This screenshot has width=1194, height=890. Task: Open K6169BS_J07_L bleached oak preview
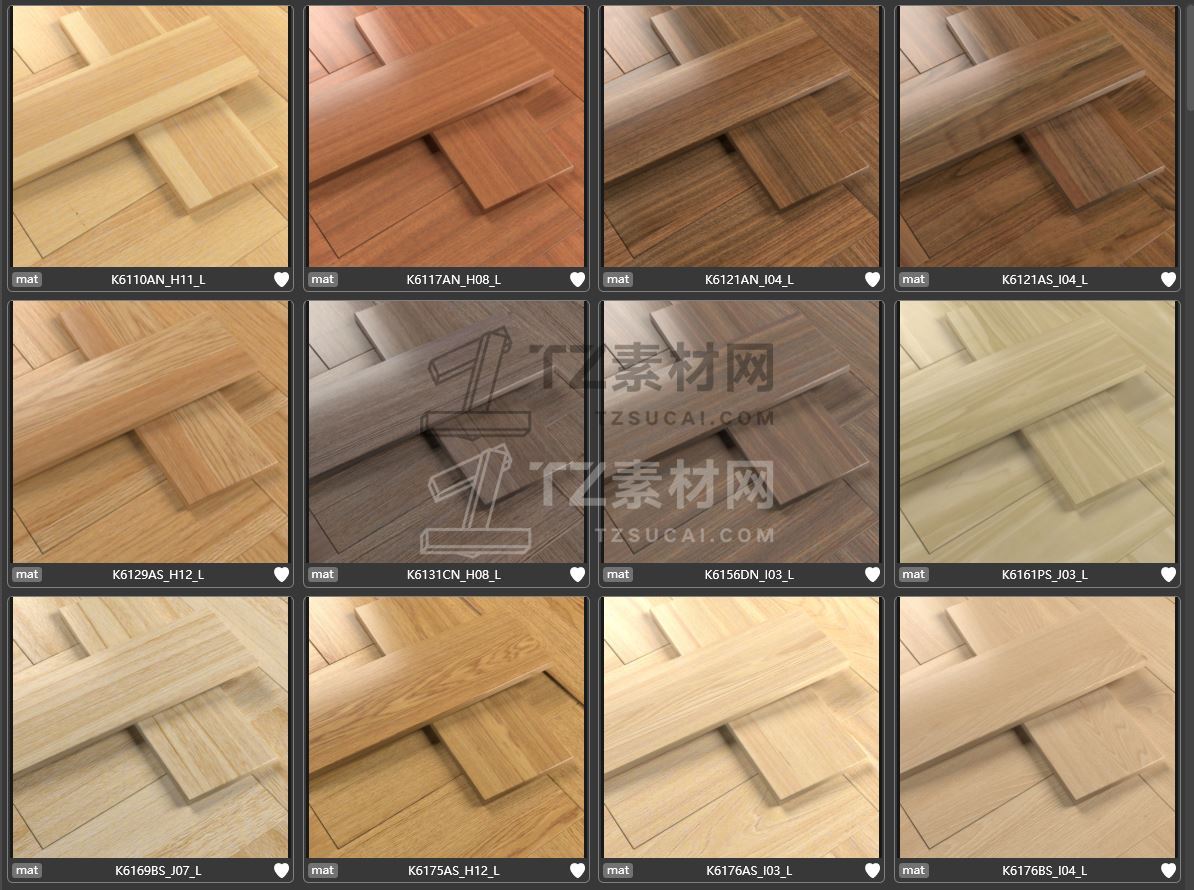(x=151, y=727)
